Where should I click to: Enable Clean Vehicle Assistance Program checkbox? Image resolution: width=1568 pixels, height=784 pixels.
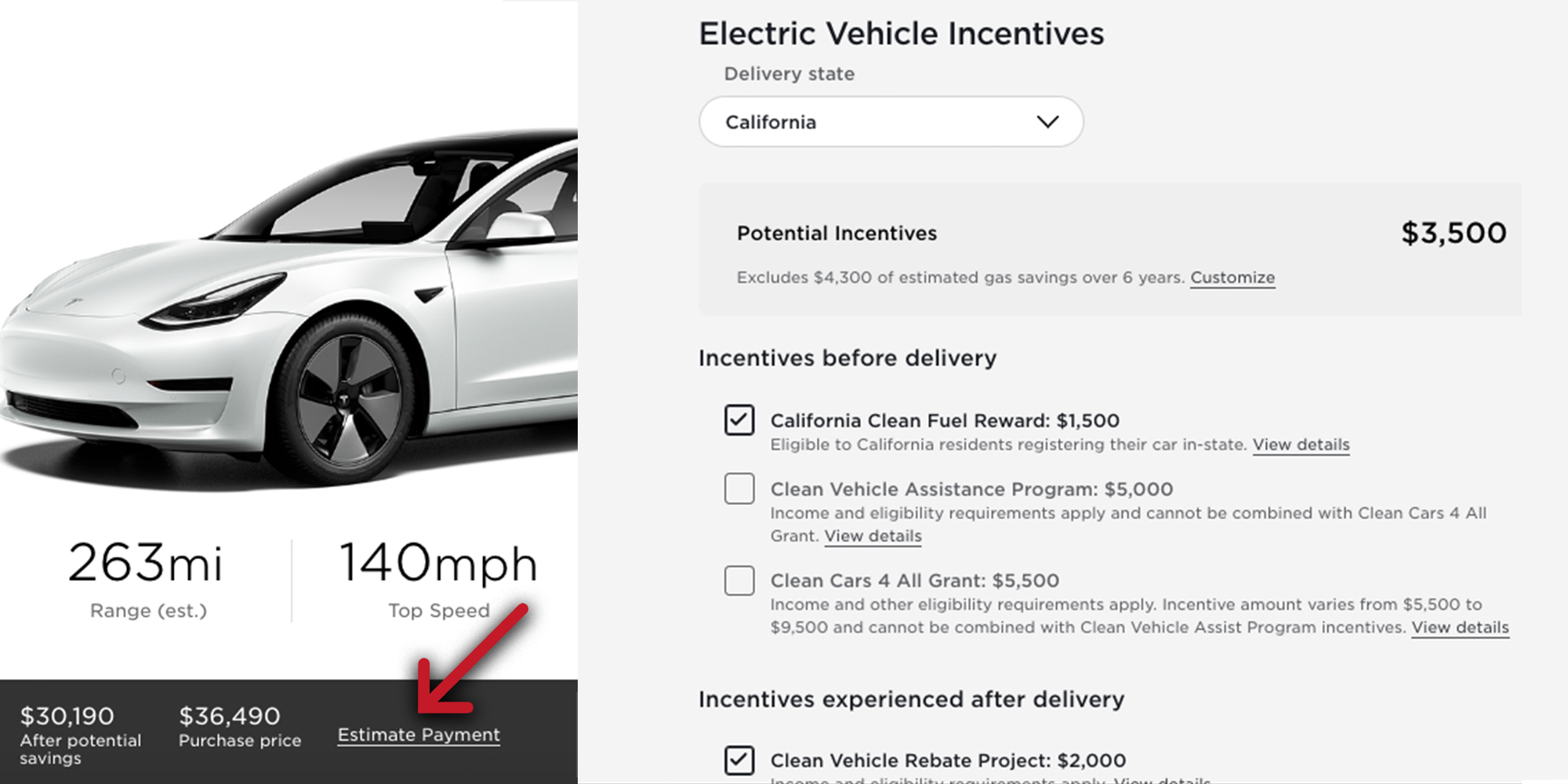click(739, 489)
